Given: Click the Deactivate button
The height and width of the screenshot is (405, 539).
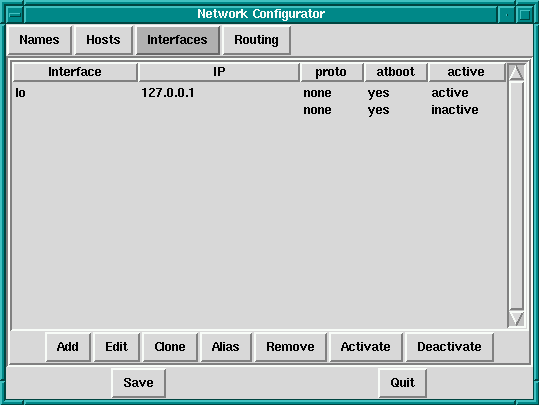Looking at the screenshot, I should pos(449,347).
